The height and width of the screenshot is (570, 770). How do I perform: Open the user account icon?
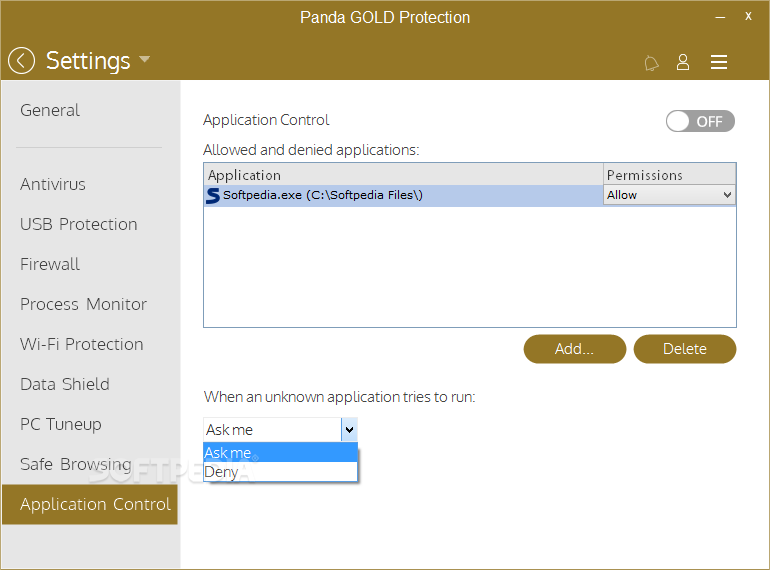coord(683,62)
